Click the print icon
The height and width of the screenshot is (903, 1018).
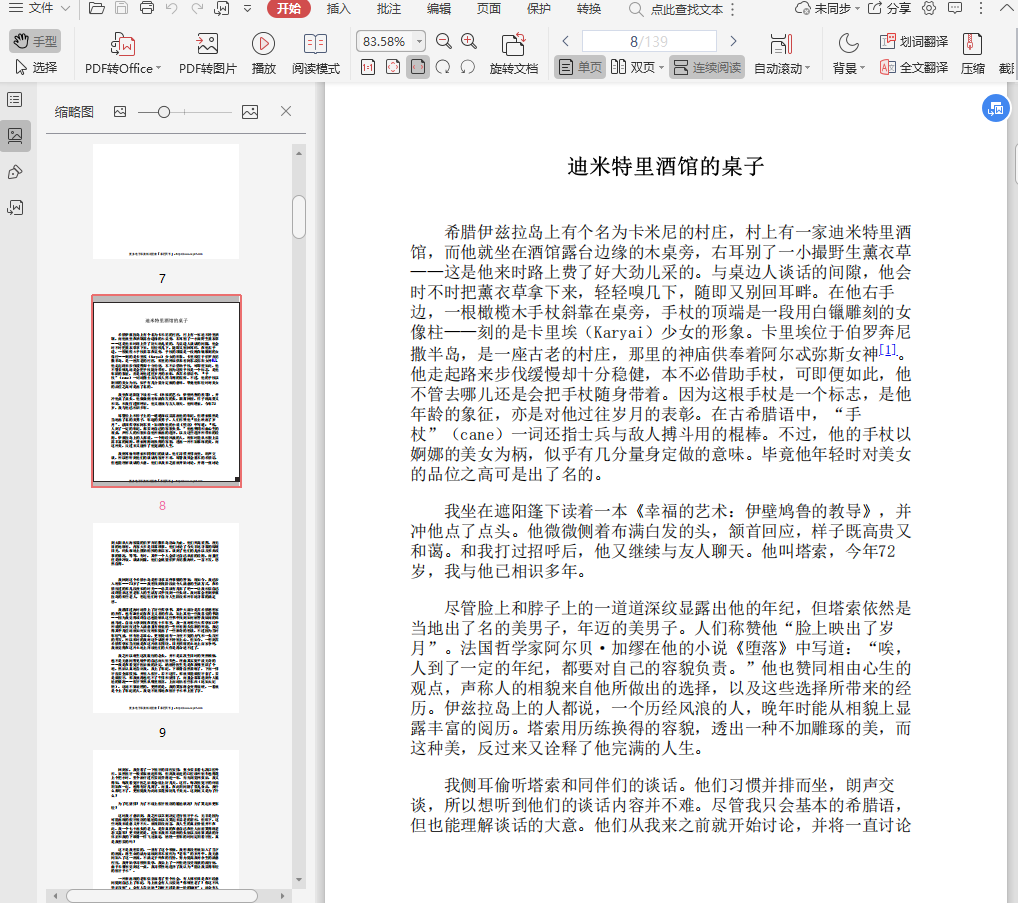[147, 8]
